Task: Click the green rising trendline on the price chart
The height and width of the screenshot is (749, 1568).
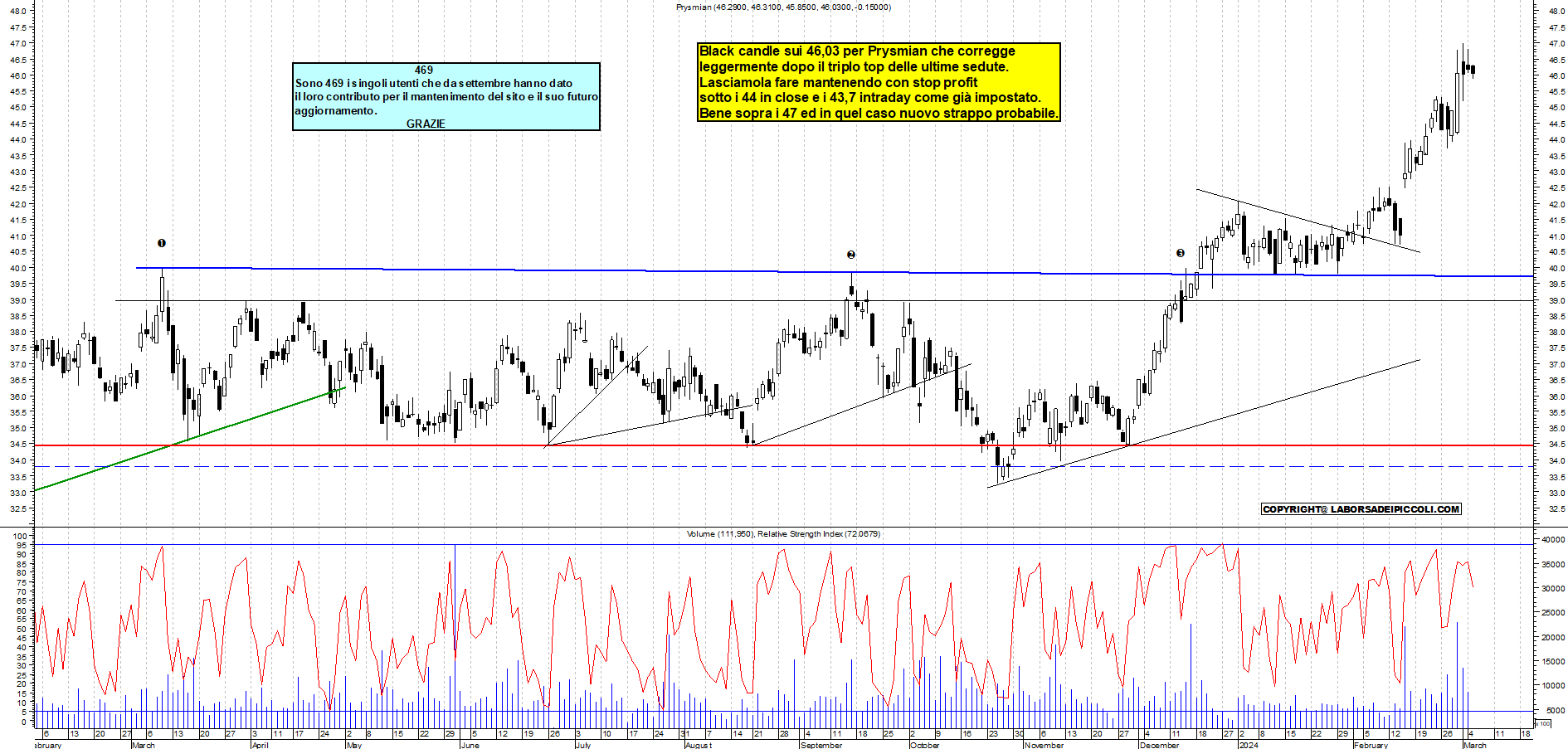Action: 189,440
